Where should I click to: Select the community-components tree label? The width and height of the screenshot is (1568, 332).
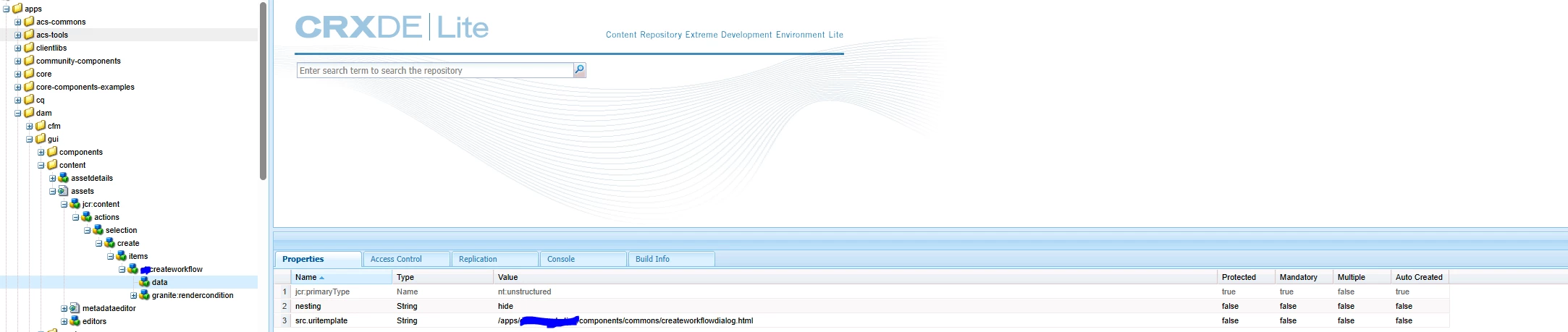pos(78,61)
